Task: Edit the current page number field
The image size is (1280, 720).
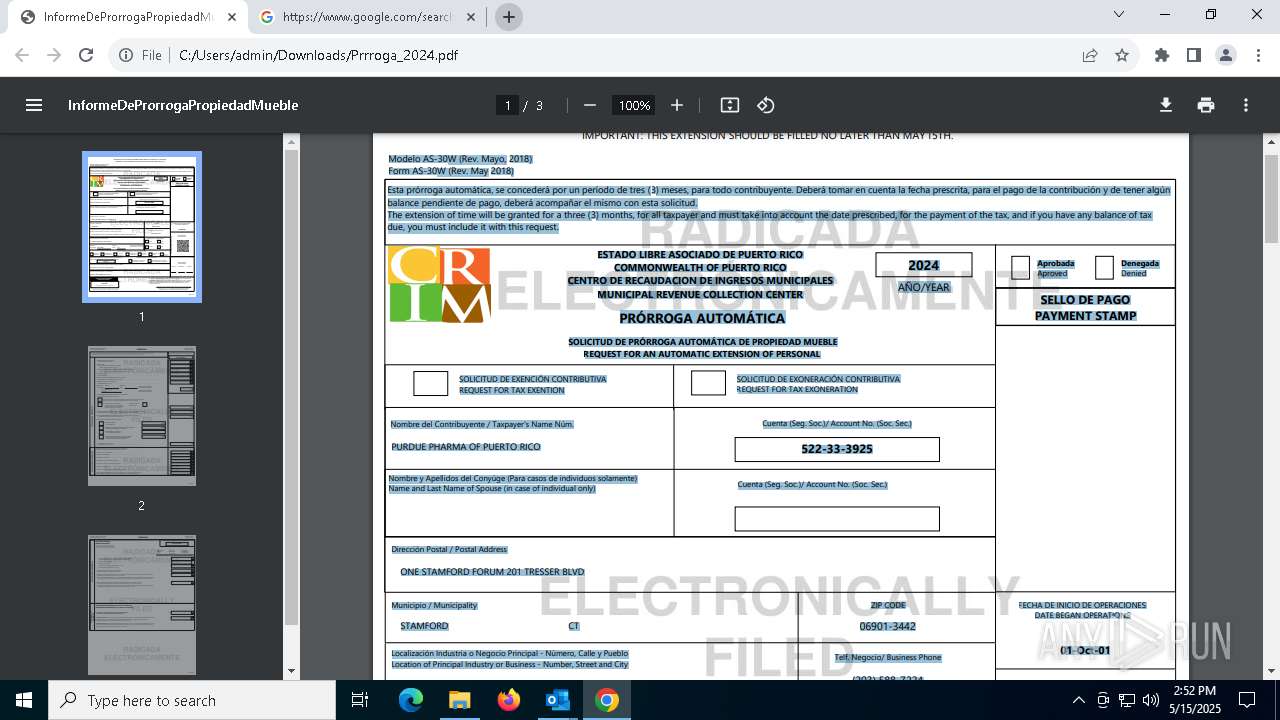Action: click(x=507, y=105)
